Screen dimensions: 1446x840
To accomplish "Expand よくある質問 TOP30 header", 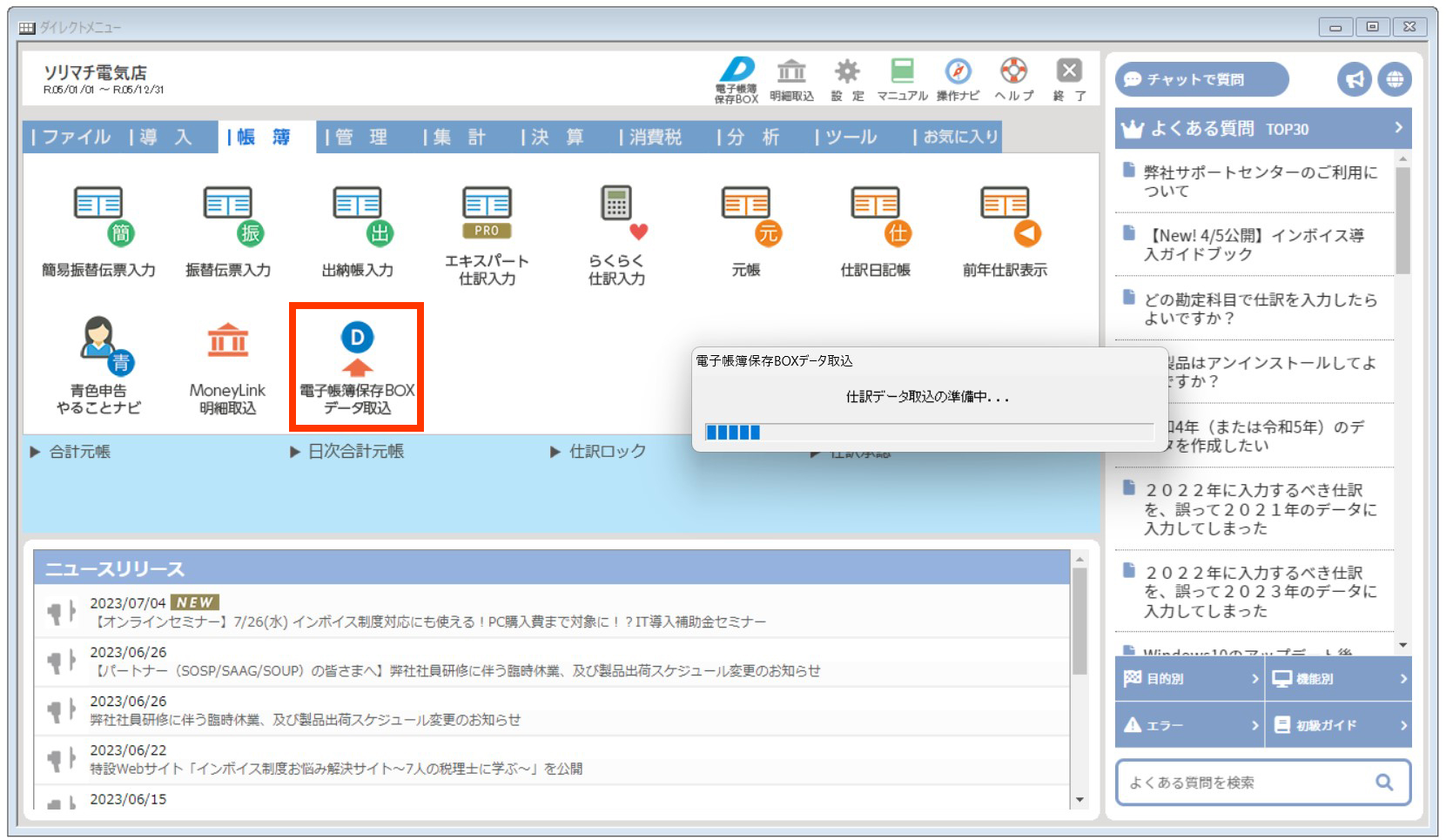I will (1263, 129).
